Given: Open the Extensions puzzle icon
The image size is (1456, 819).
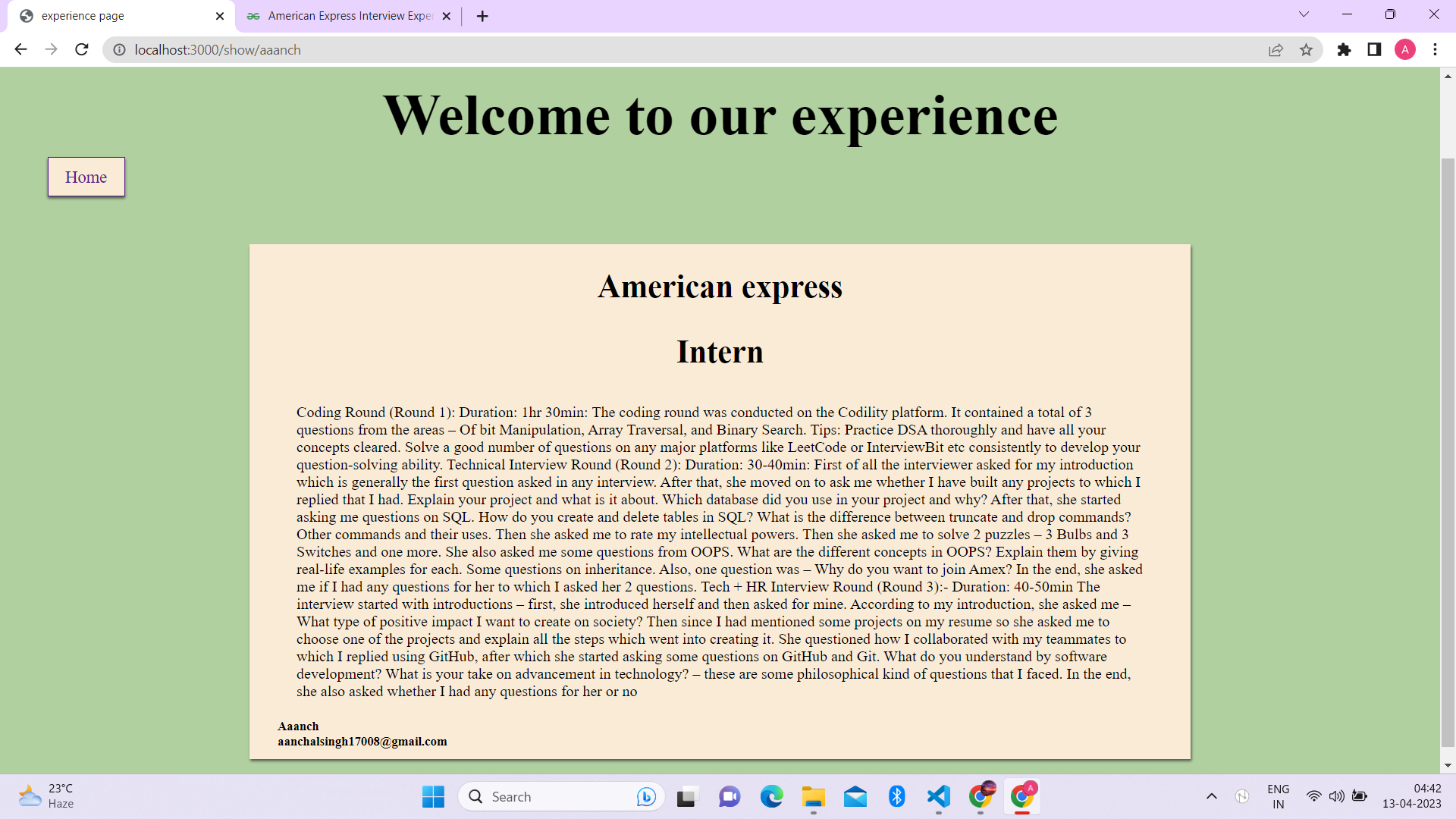Looking at the screenshot, I should (1344, 50).
